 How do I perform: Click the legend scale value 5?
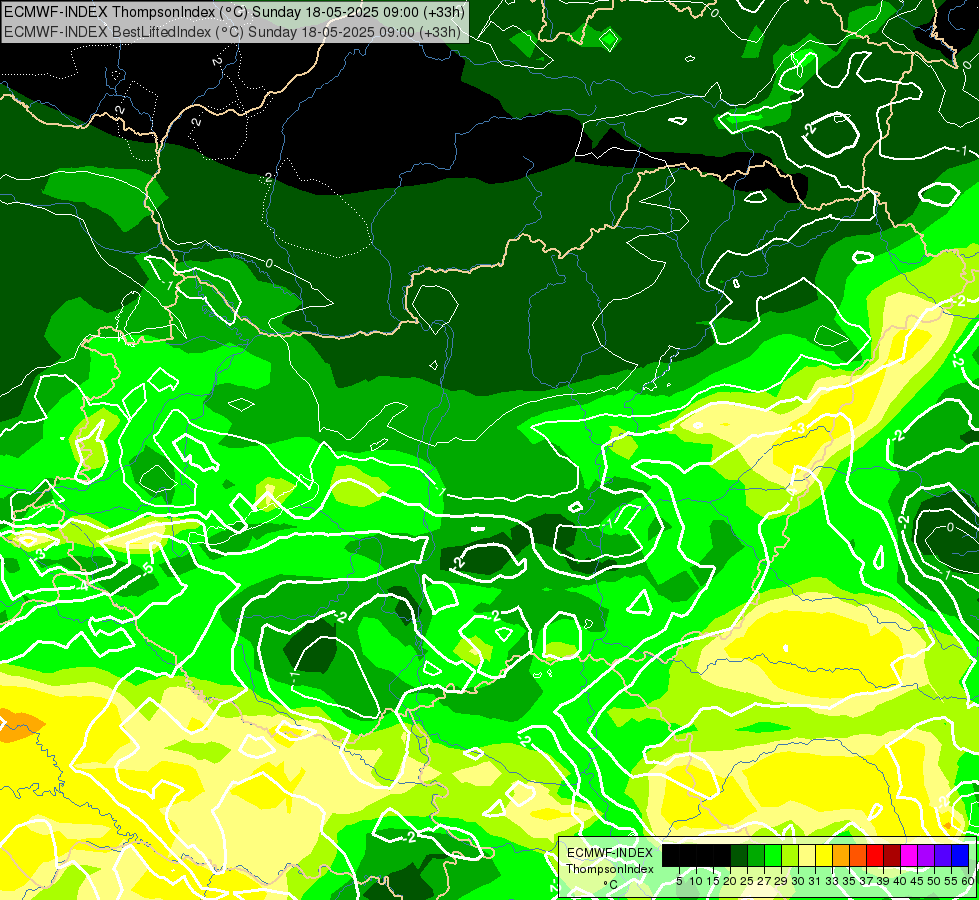(679, 881)
